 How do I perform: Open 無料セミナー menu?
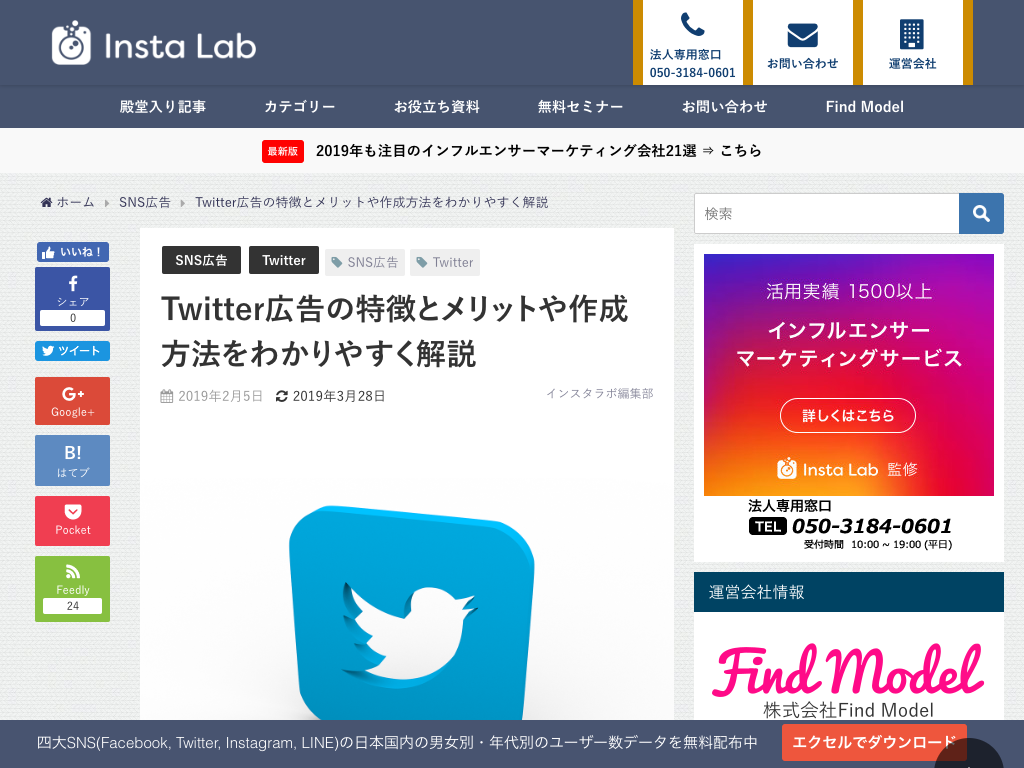click(x=581, y=106)
